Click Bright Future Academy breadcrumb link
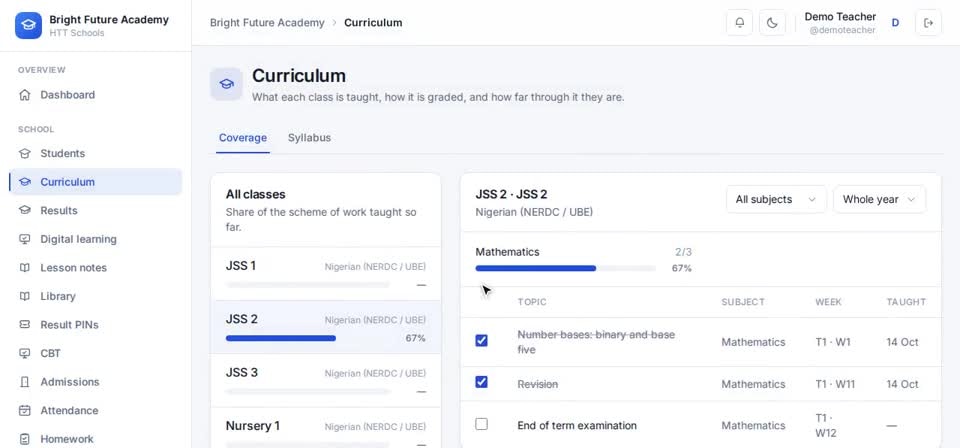The width and height of the screenshot is (960, 448). point(267,23)
